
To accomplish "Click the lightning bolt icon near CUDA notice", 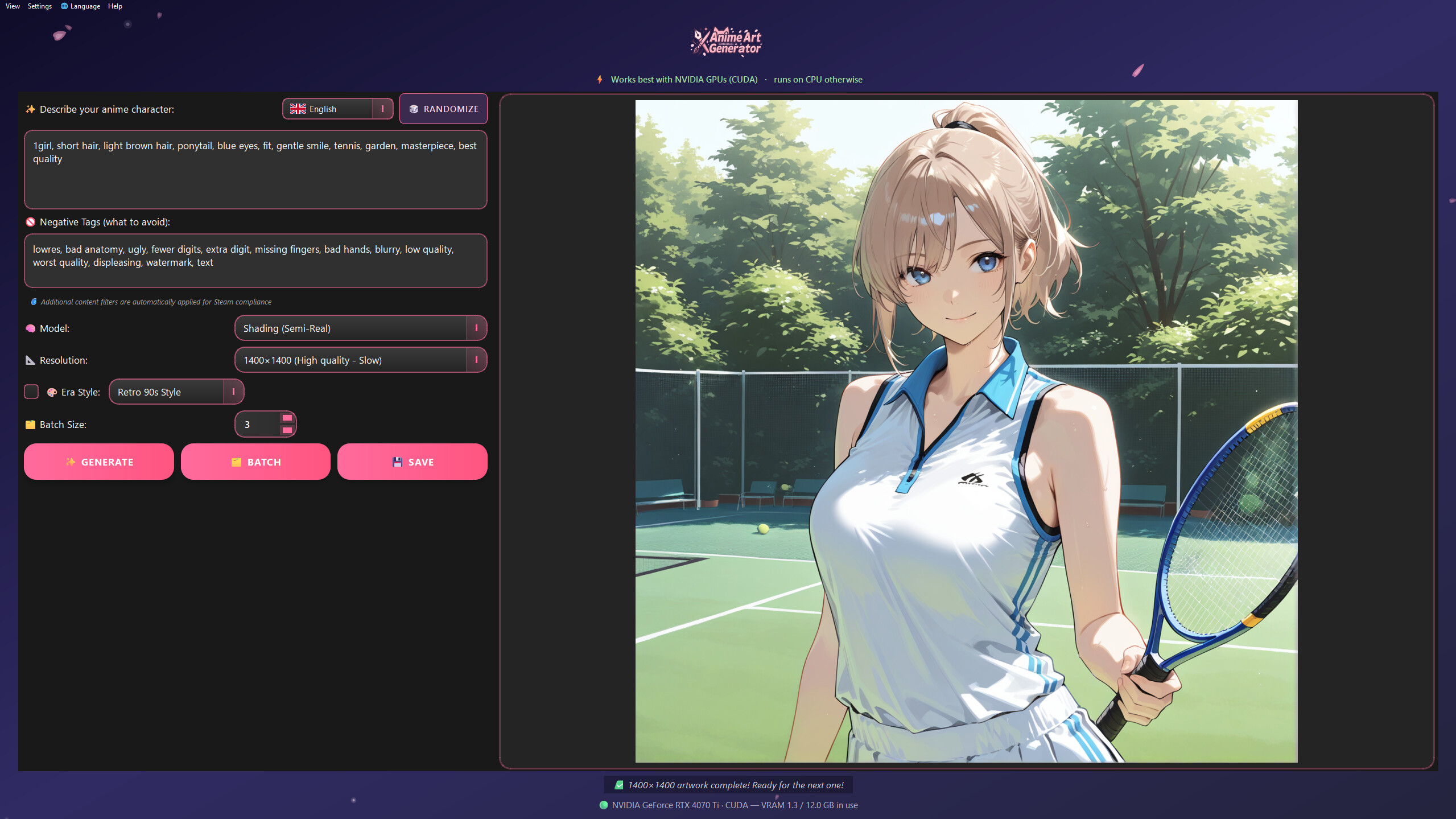I will pyautogui.click(x=600, y=80).
